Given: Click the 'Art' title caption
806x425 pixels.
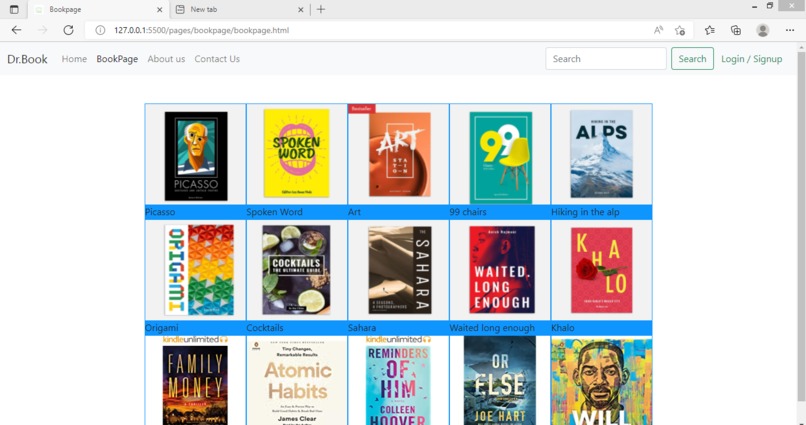Looking at the screenshot, I should tap(354, 212).
